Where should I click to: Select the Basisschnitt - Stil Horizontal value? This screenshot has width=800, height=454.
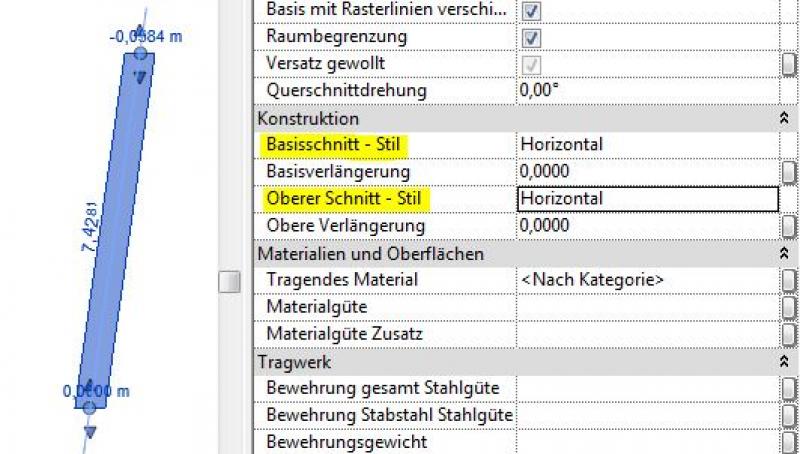click(x=647, y=144)
